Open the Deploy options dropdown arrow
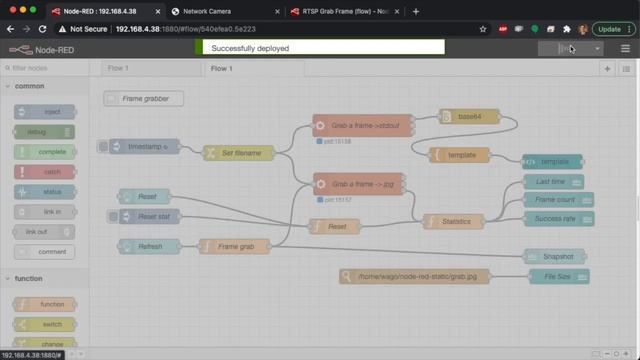Image resolution: width=640 pixels, height=360 pixels. click(x=597, y=49)
